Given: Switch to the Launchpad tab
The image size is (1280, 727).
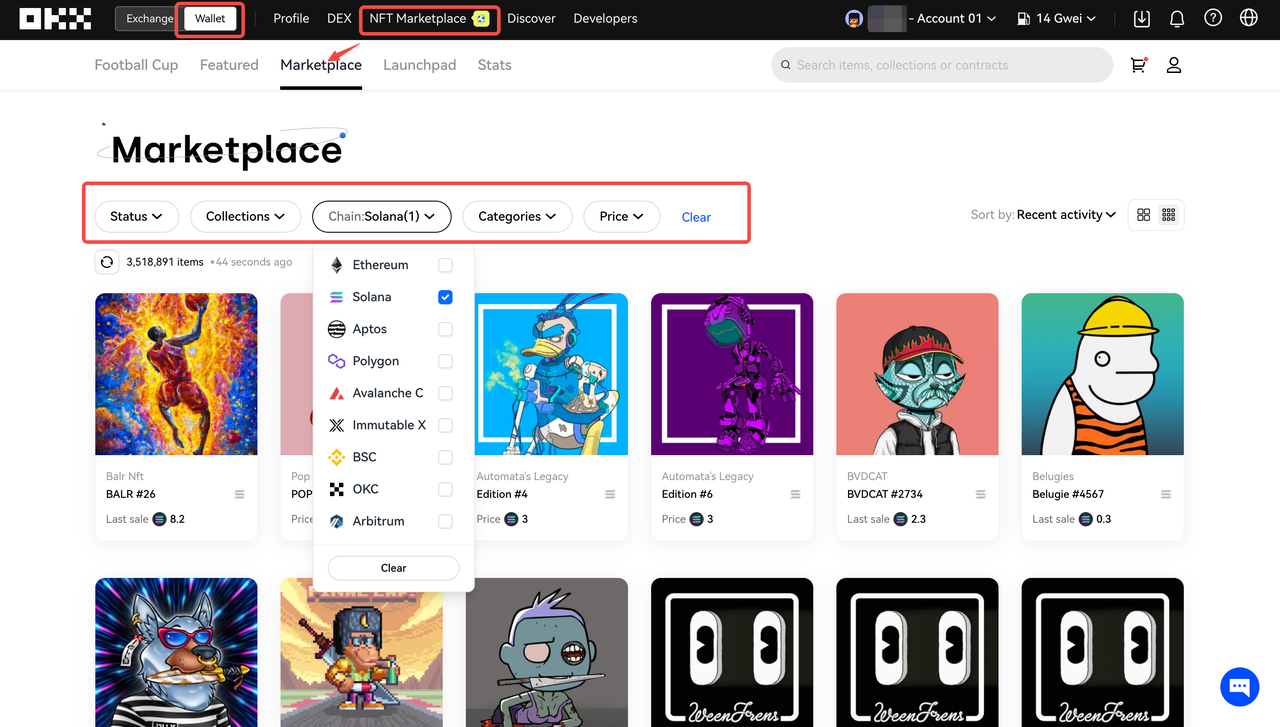Looking at the screenshot, I should (x=419, y=65).
